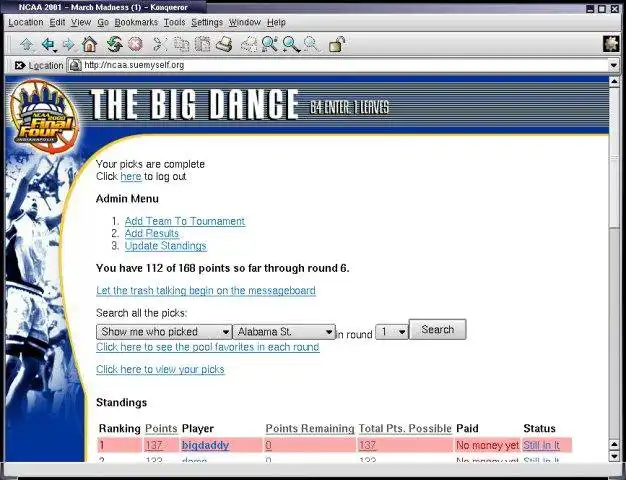Sort by Total Pts. Possible header
Screen dimensions: 626x480
click(x=405, y=428)
